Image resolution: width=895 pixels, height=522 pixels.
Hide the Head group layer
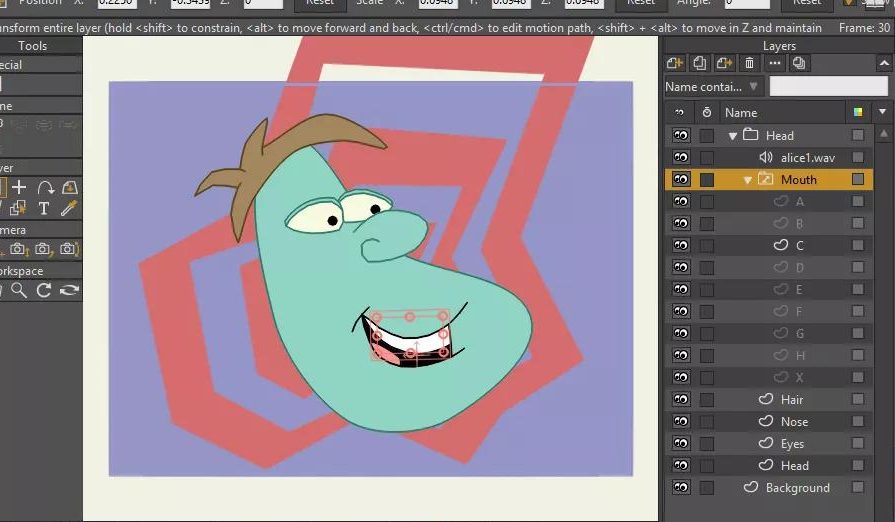coord(680,135)
